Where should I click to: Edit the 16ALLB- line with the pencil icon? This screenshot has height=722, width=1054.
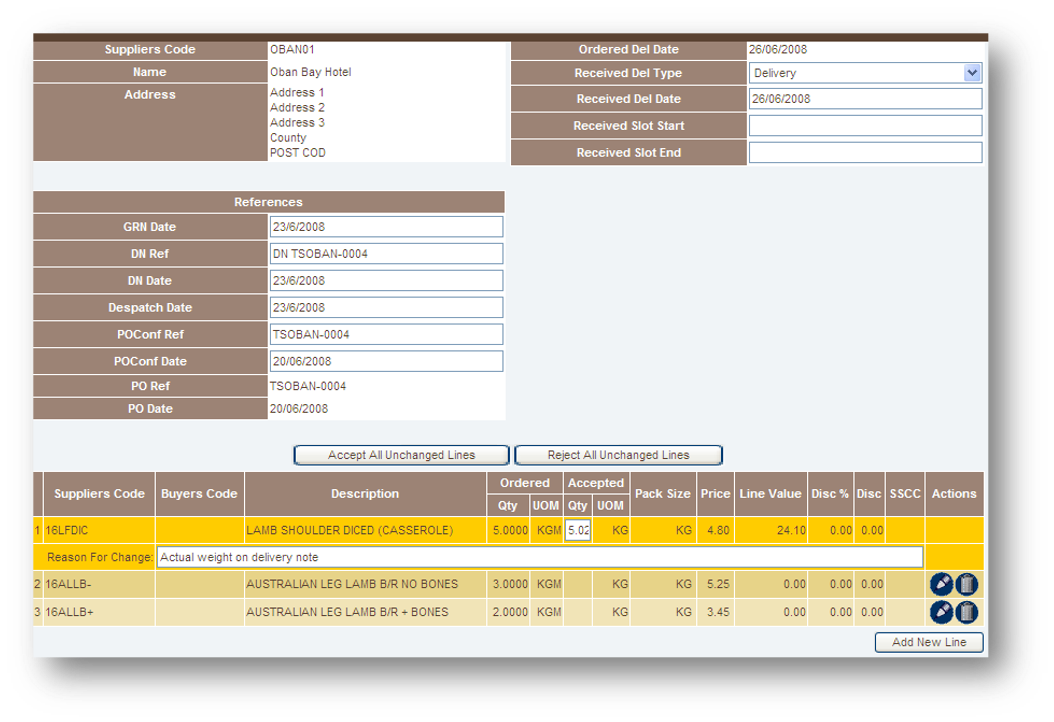coord(941,584)
